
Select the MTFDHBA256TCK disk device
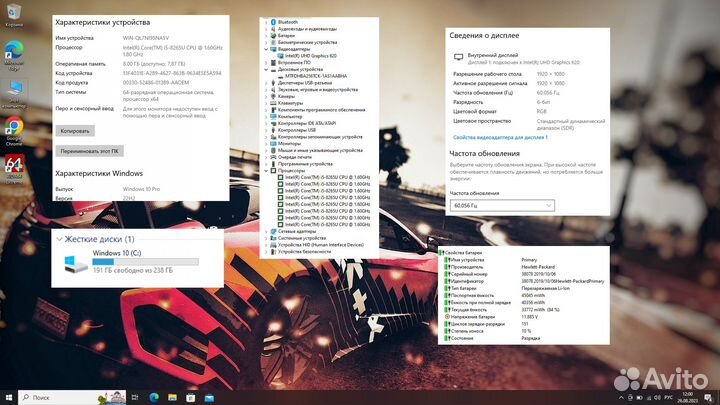click(x=316, y=76)
